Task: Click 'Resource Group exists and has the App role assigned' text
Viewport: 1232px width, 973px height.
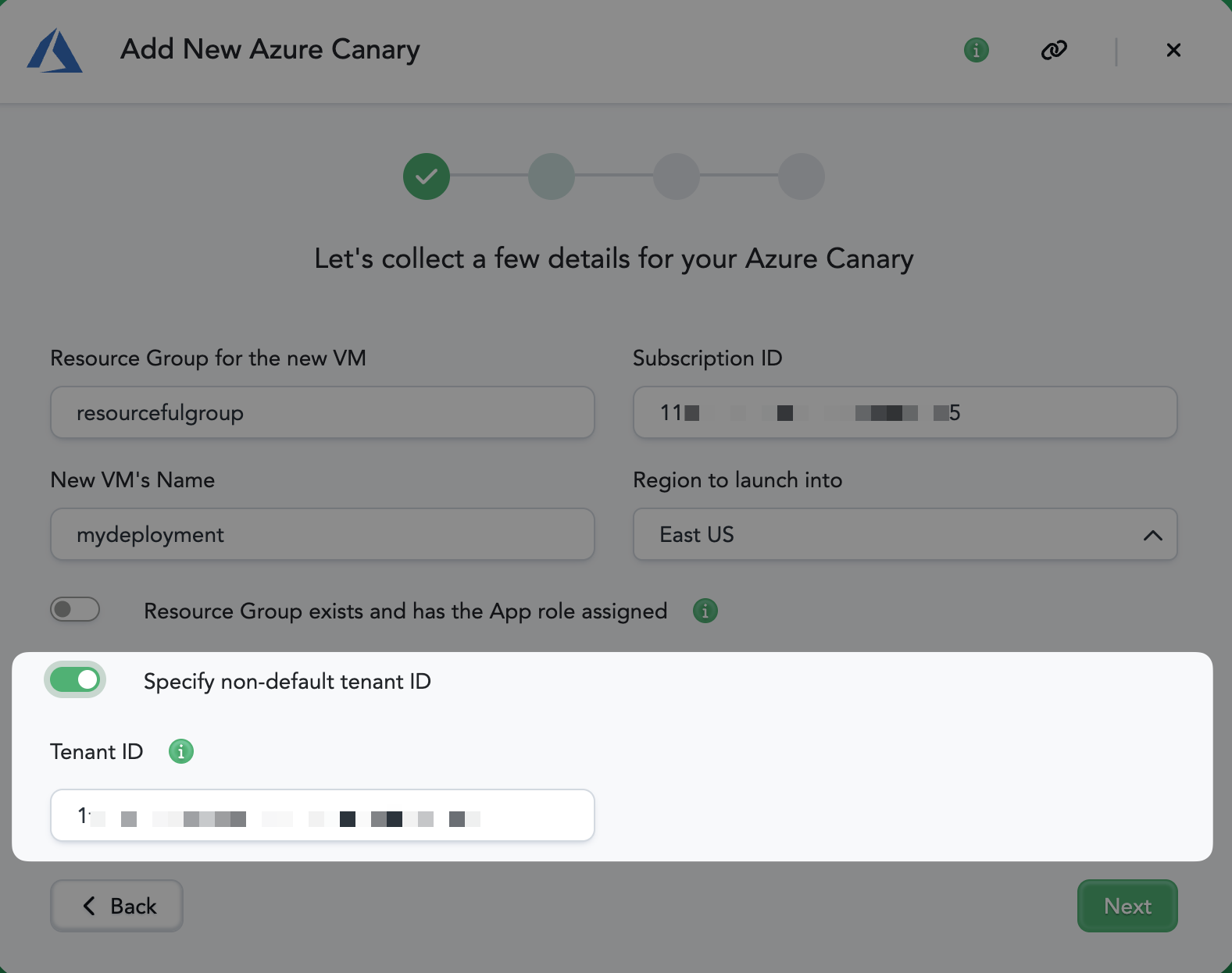Action: tap(405, 611)
